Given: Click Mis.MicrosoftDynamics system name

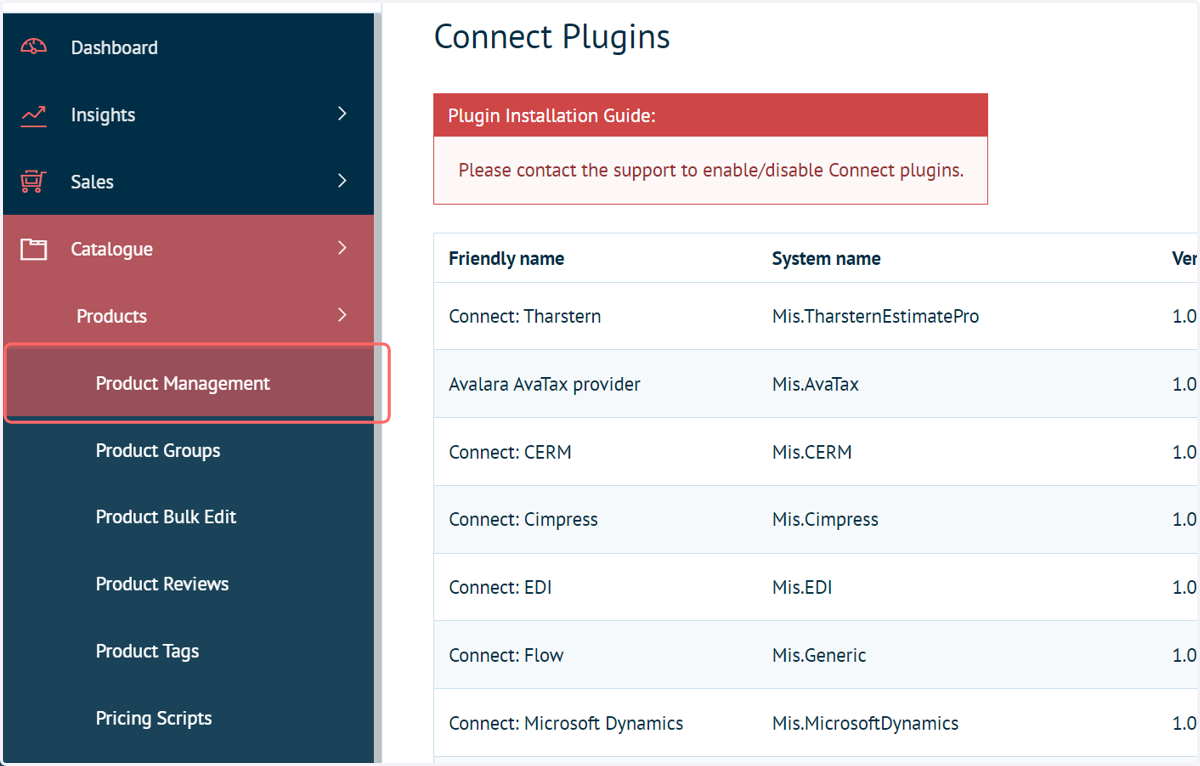Looking at the screenshot, I should tap(865, 723).
